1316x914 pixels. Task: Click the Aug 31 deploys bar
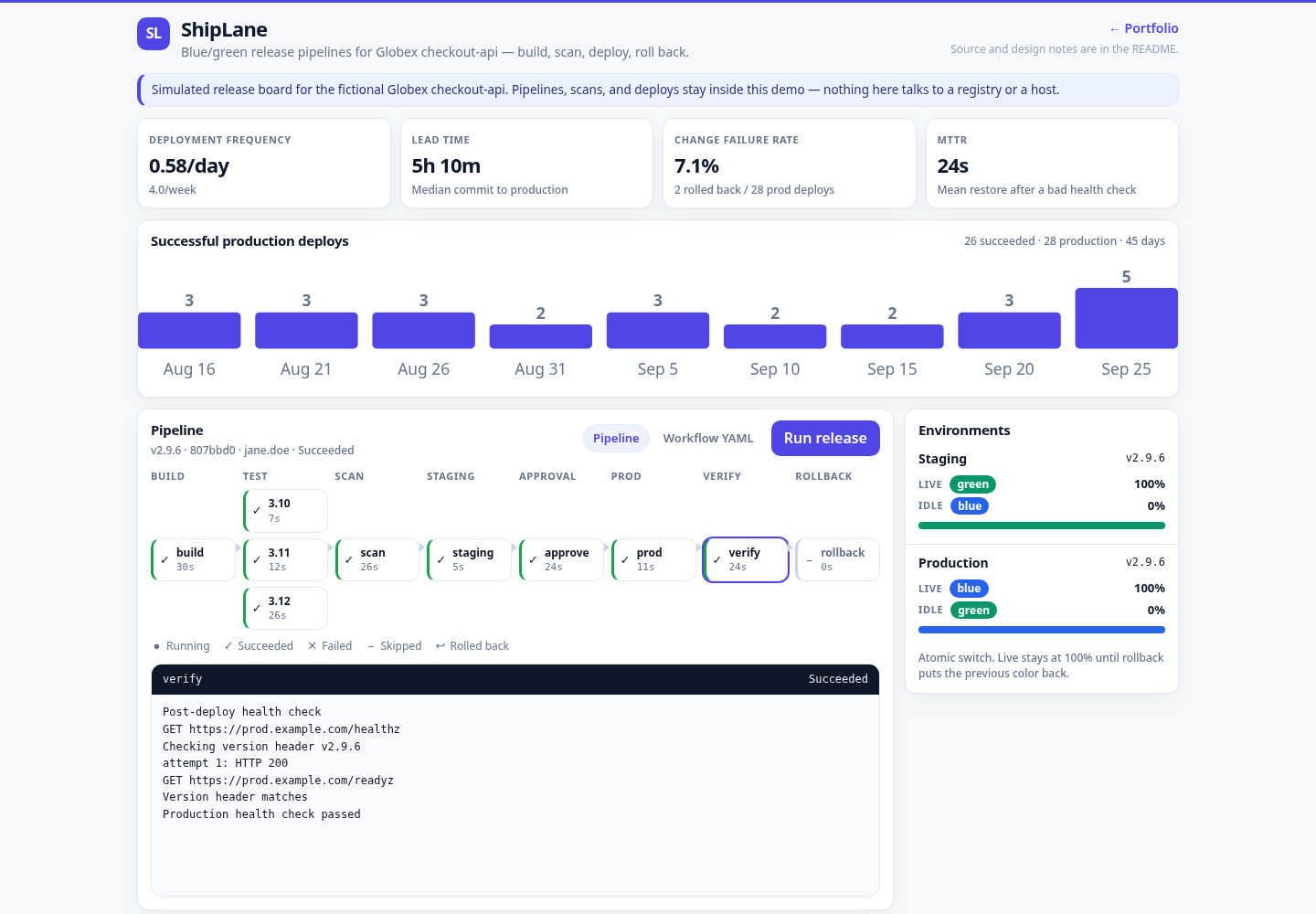[541, 336]
